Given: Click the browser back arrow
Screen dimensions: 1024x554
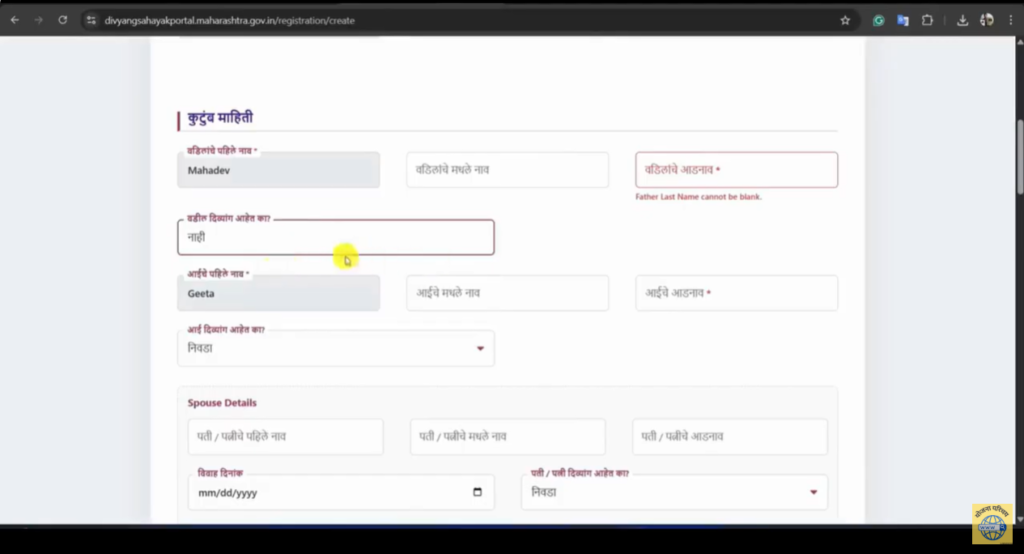Looking at the screenshot, I should 15,20.
